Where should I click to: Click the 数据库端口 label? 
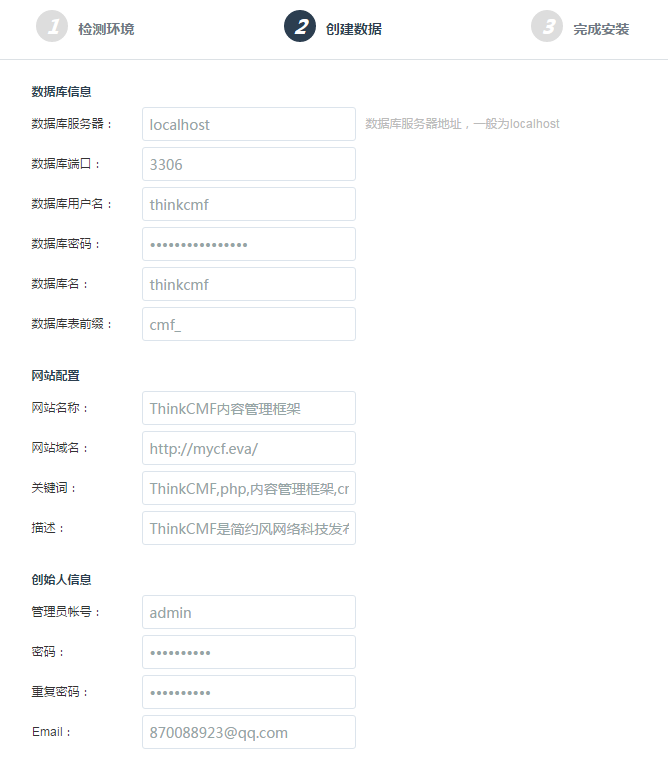tap(66, 164)
